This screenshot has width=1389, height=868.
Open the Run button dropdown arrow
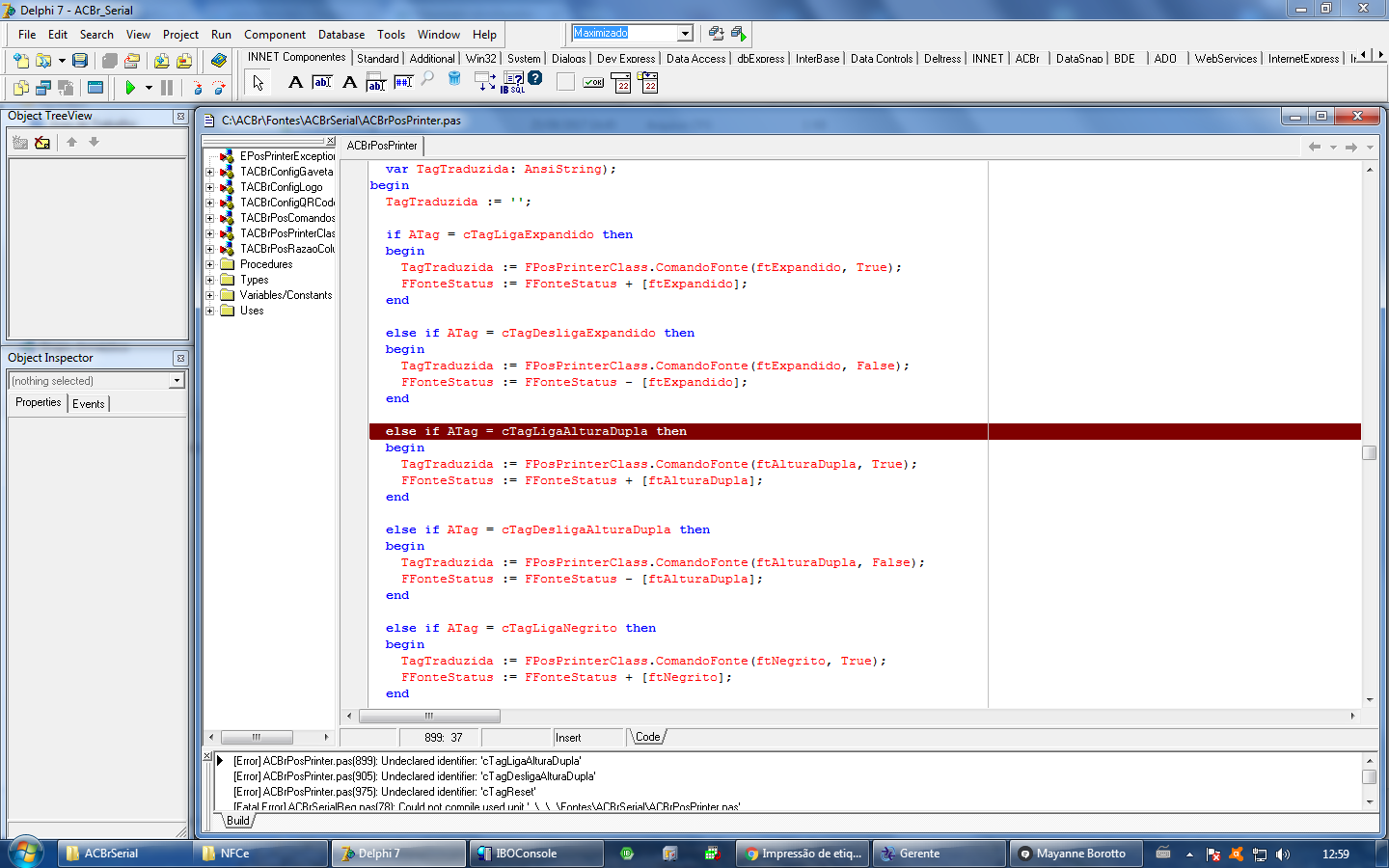click(x=149, y=88)
